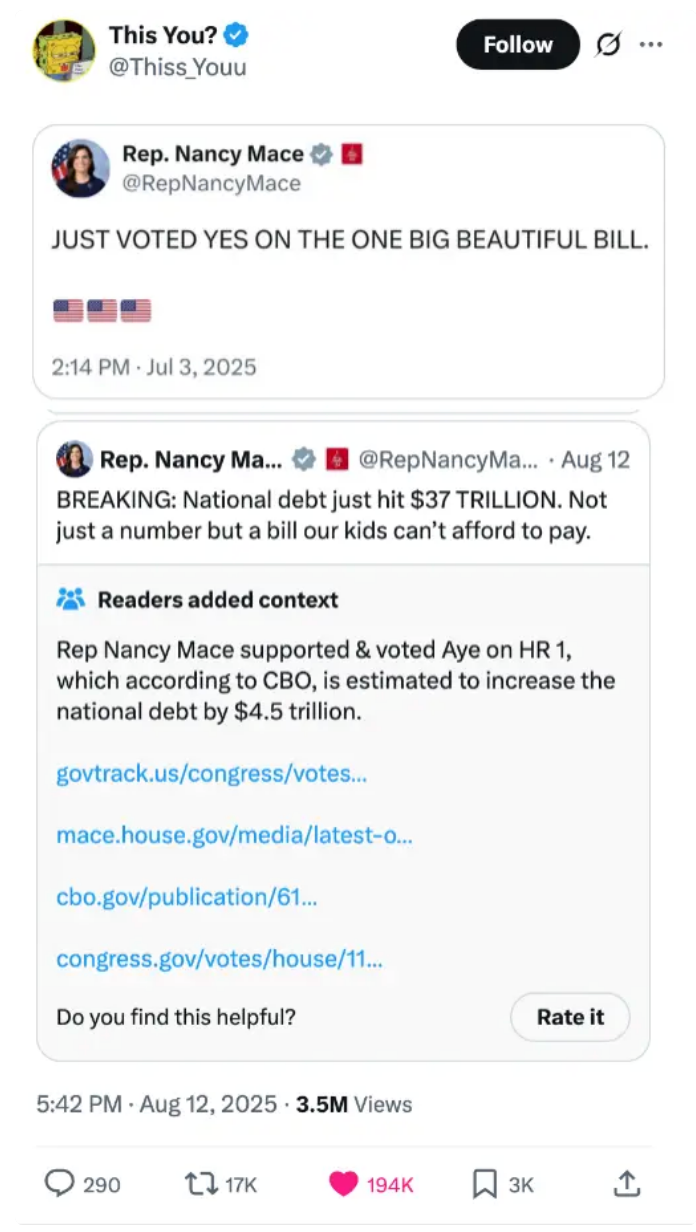Image resolution: width=696 pixels, height=1232 pixels.
Task: Toggle the bookmark on this post
Action: coord(482,1184)
